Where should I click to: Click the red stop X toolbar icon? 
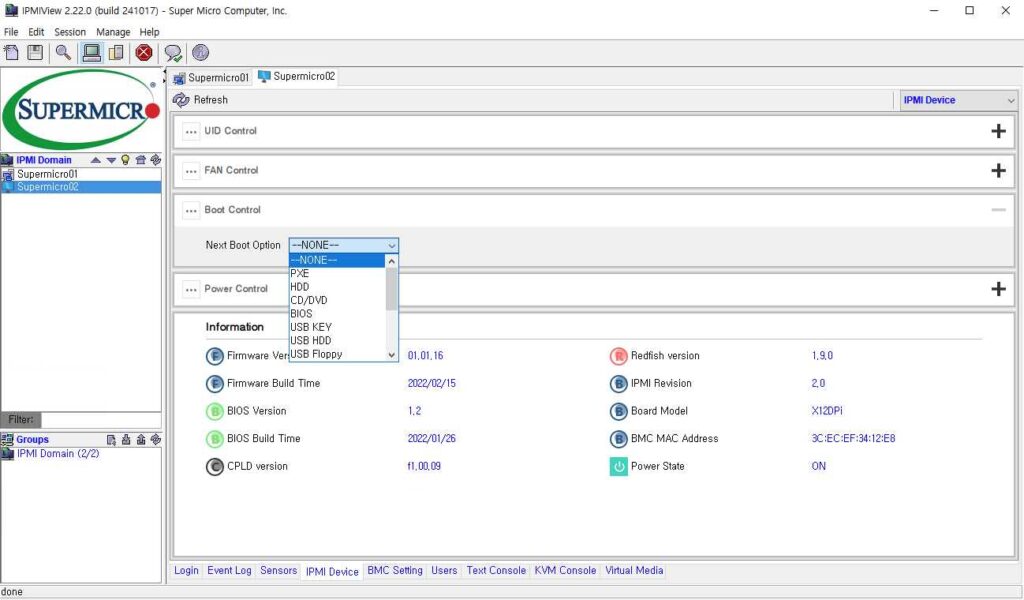(x=144, y=53)
